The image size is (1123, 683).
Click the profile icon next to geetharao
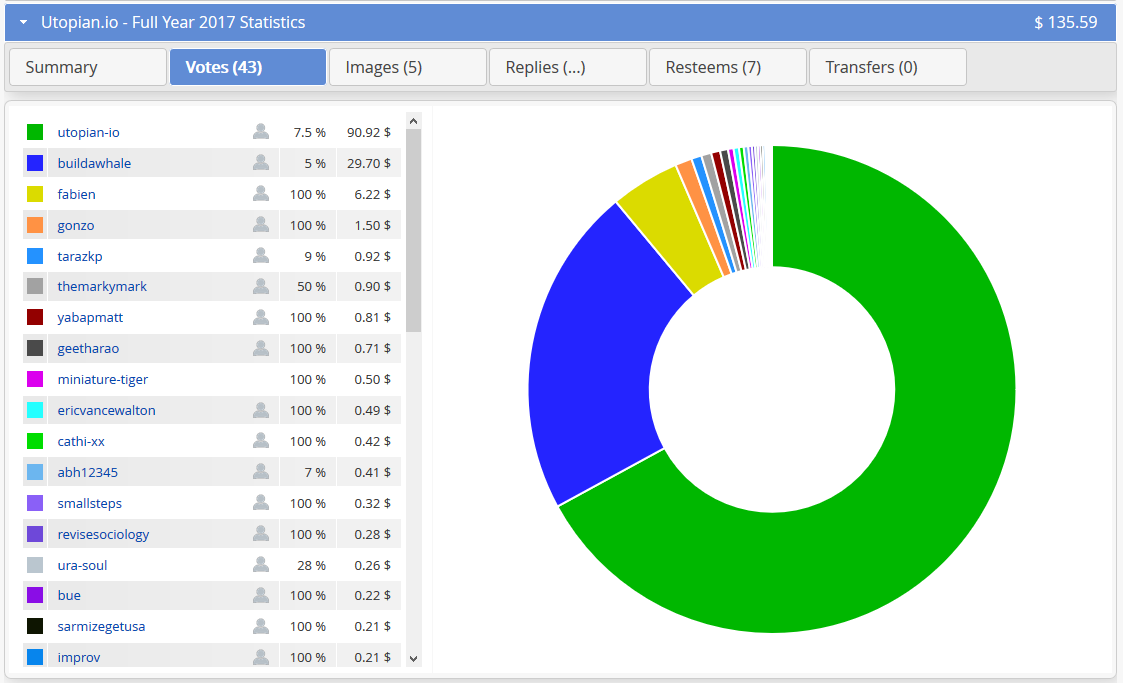coord(261,348)
